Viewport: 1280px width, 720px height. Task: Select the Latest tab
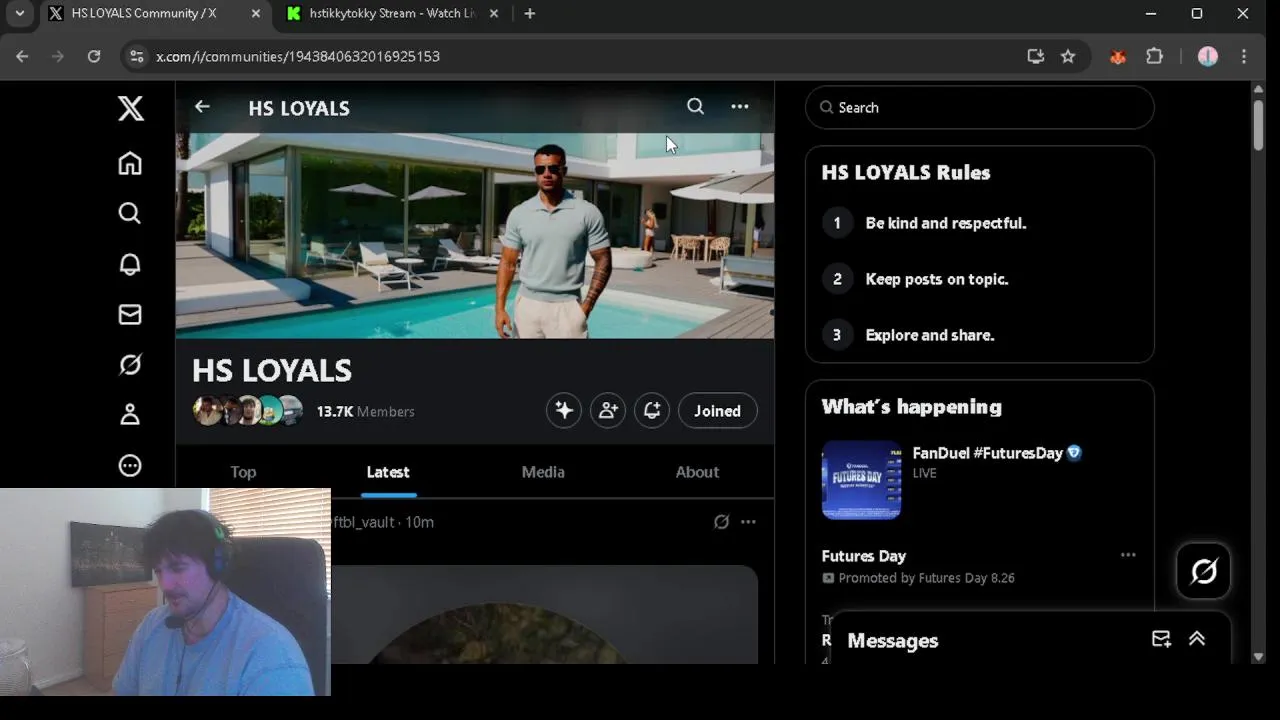(x=388, y=472)
